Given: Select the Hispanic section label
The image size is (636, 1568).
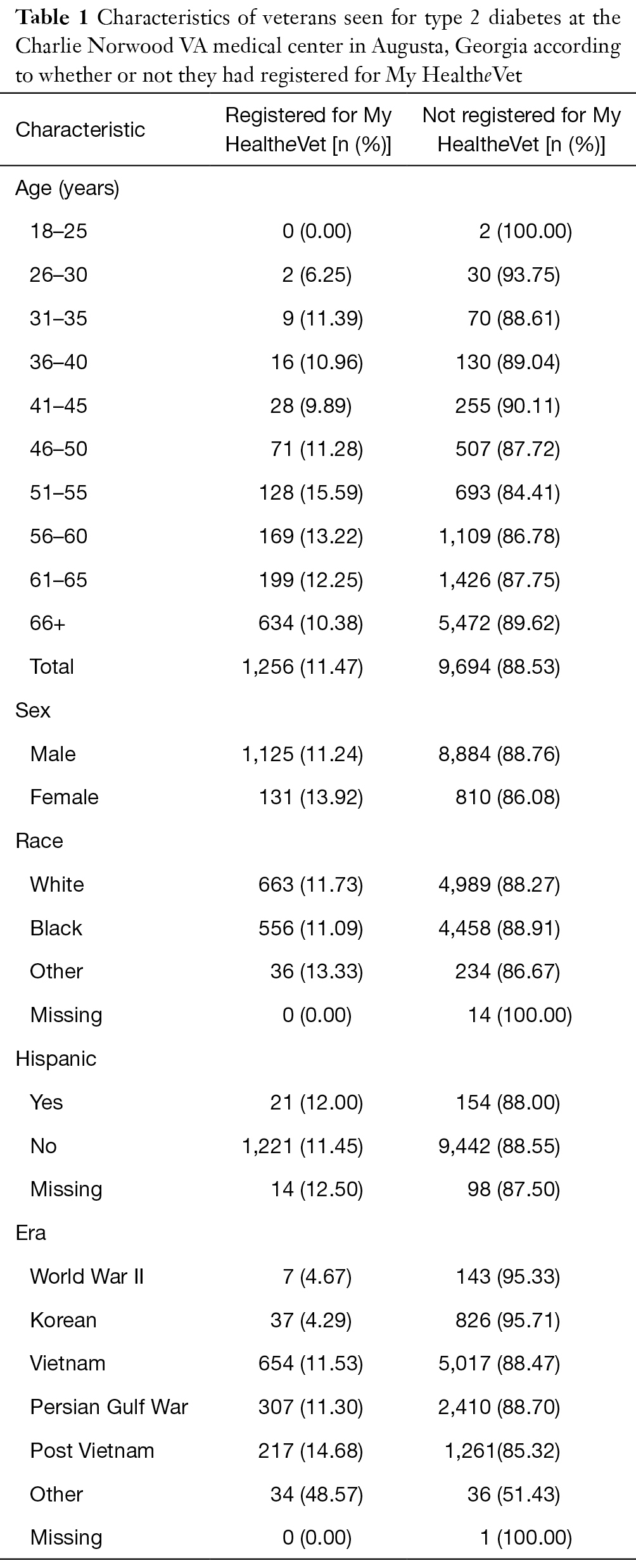Looking at the screenshot, I should (x=56, y=1059).
